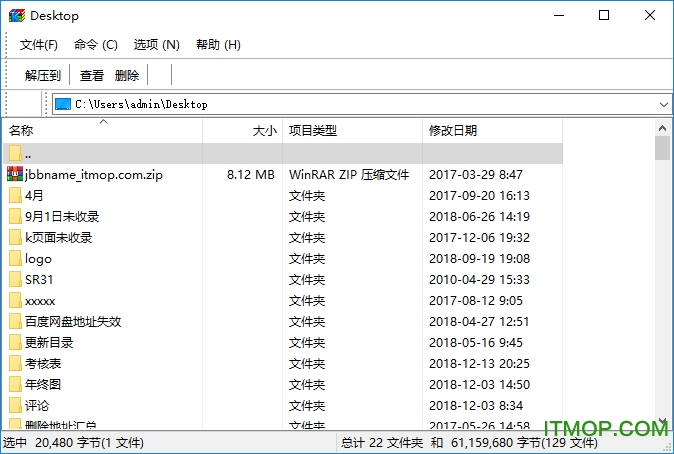Viewport: 674px width, 454px height.
Task: Click folder icon next to 更新目录
Action: [15, 343]
